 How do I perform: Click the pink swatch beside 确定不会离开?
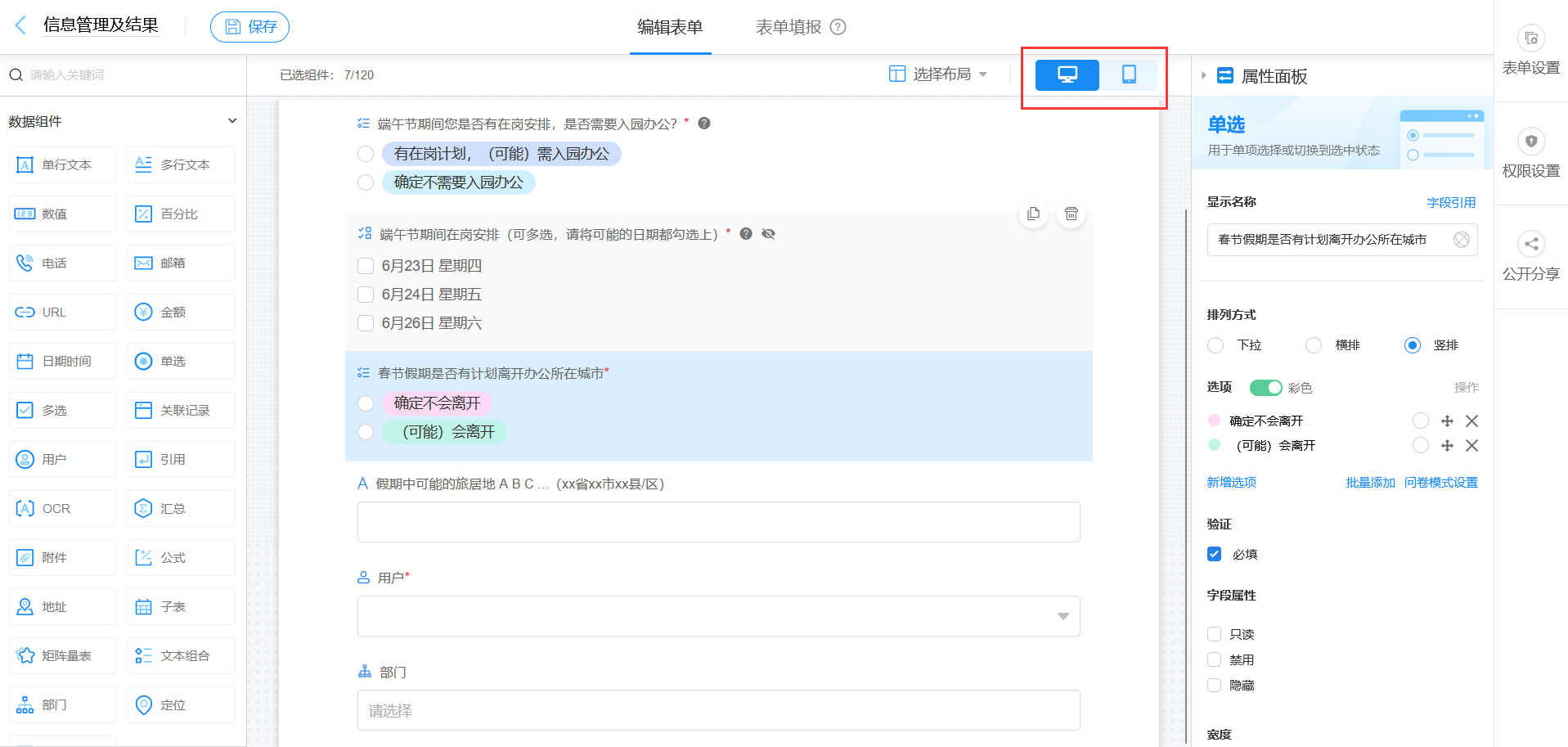coord(1214,420)
